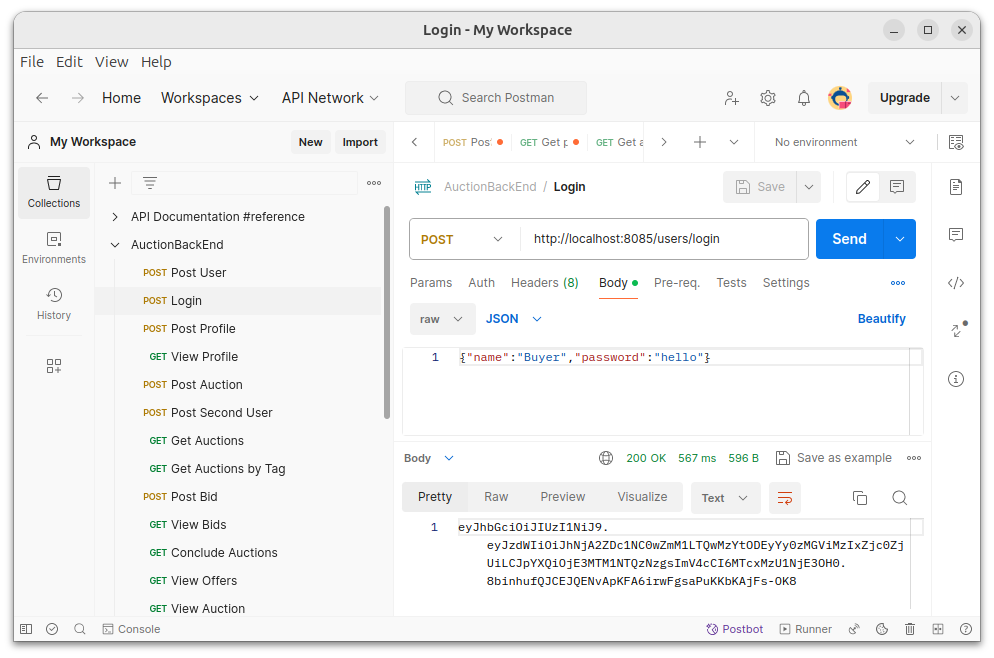
Task: Open the Edit menu
Action: [69, 61]
